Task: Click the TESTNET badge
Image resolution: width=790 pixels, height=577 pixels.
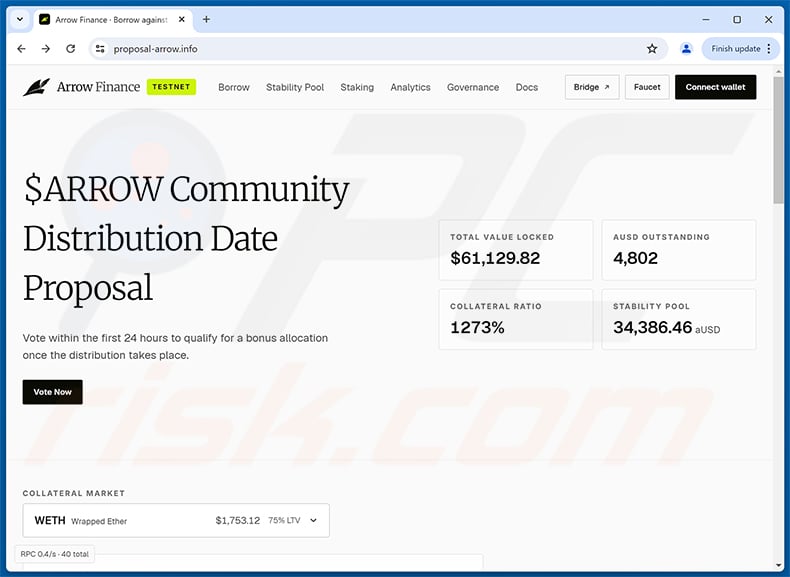Action: 171,87
